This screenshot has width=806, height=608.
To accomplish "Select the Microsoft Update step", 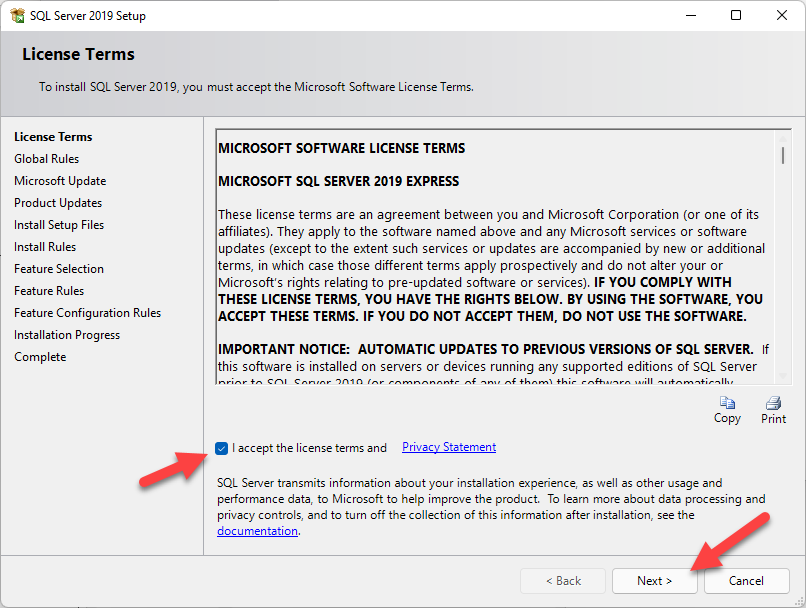I will (x=60, y=181).
